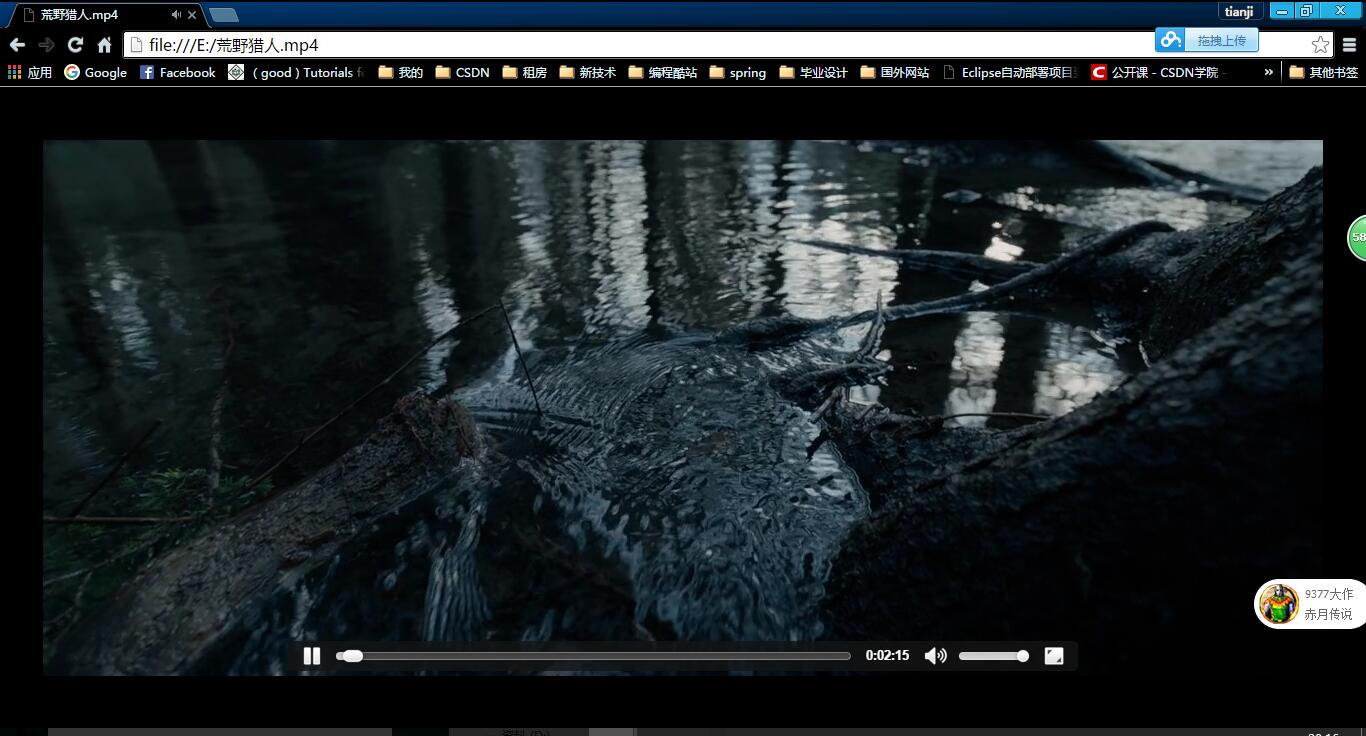Image resolution: width=1366 pixels, height=736 pixels.
Task: Open the browser home page
Action: pyautogui.click(x=104, y=45)
